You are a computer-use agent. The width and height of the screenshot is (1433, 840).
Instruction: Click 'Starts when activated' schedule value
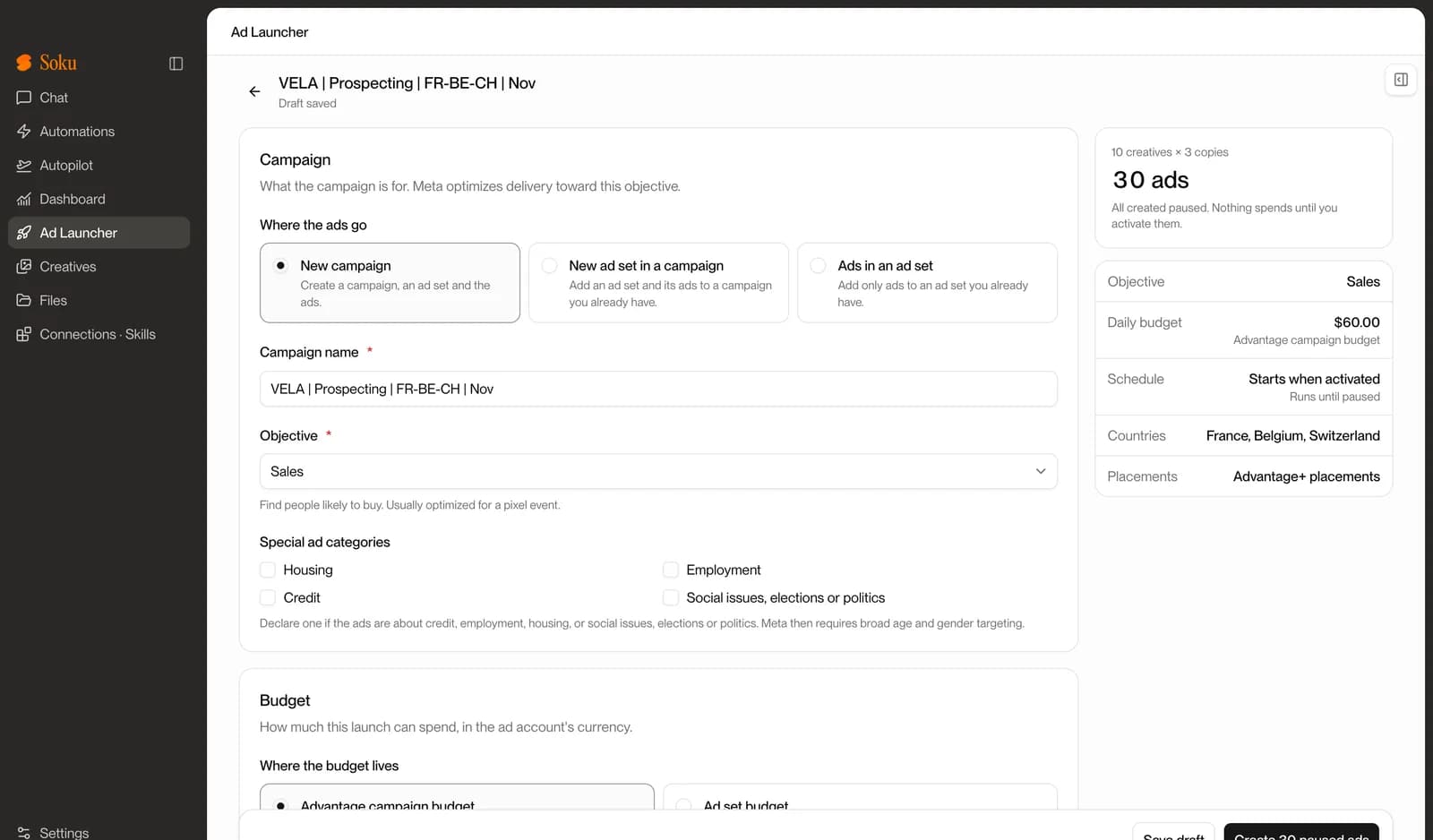pyautogui.click(x=1314, y=379)
